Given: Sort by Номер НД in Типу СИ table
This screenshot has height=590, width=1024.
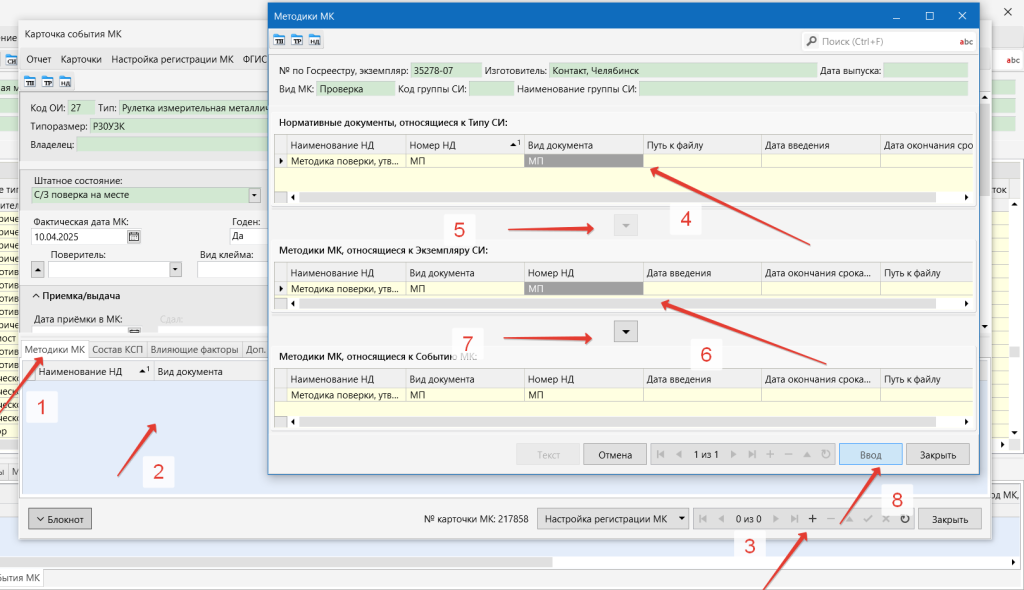Looking at the screenshot, I should (x=464, y=145).
